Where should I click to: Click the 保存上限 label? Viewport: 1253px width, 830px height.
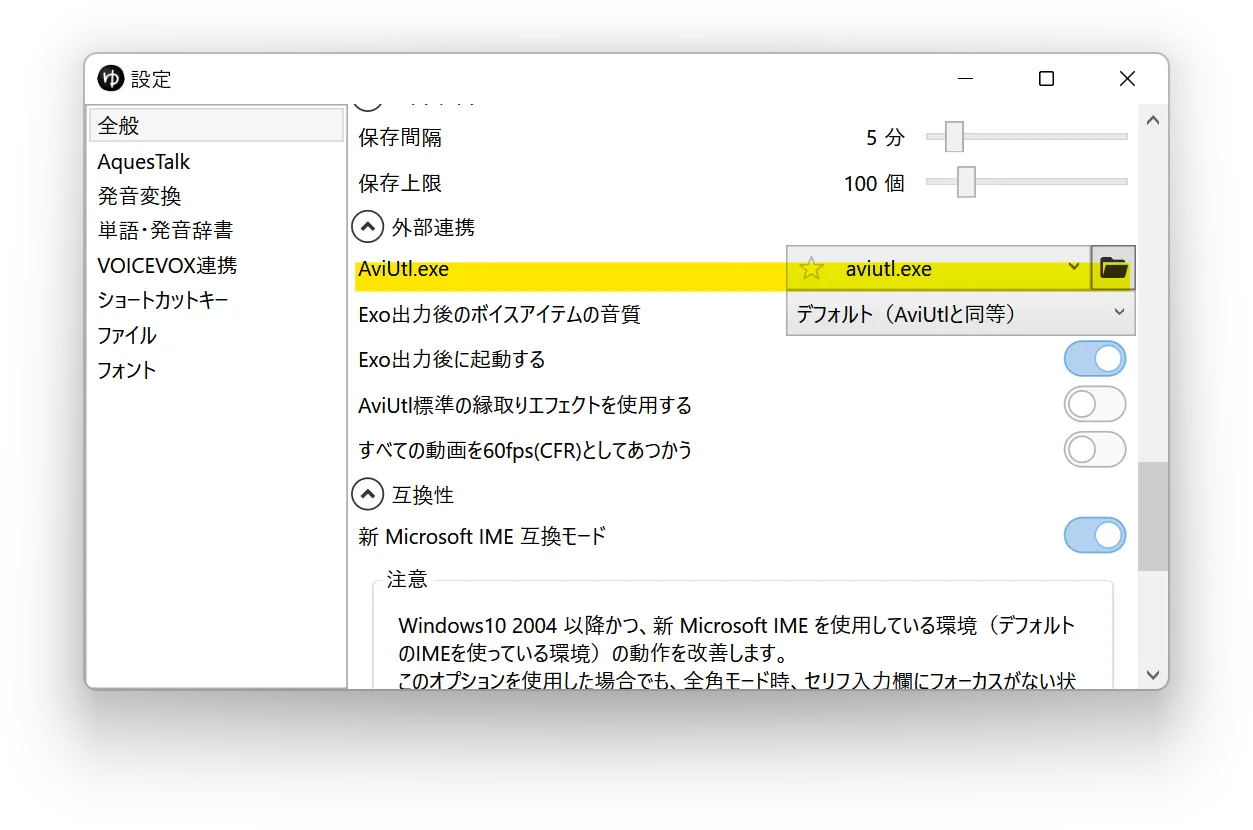(400, 183)
